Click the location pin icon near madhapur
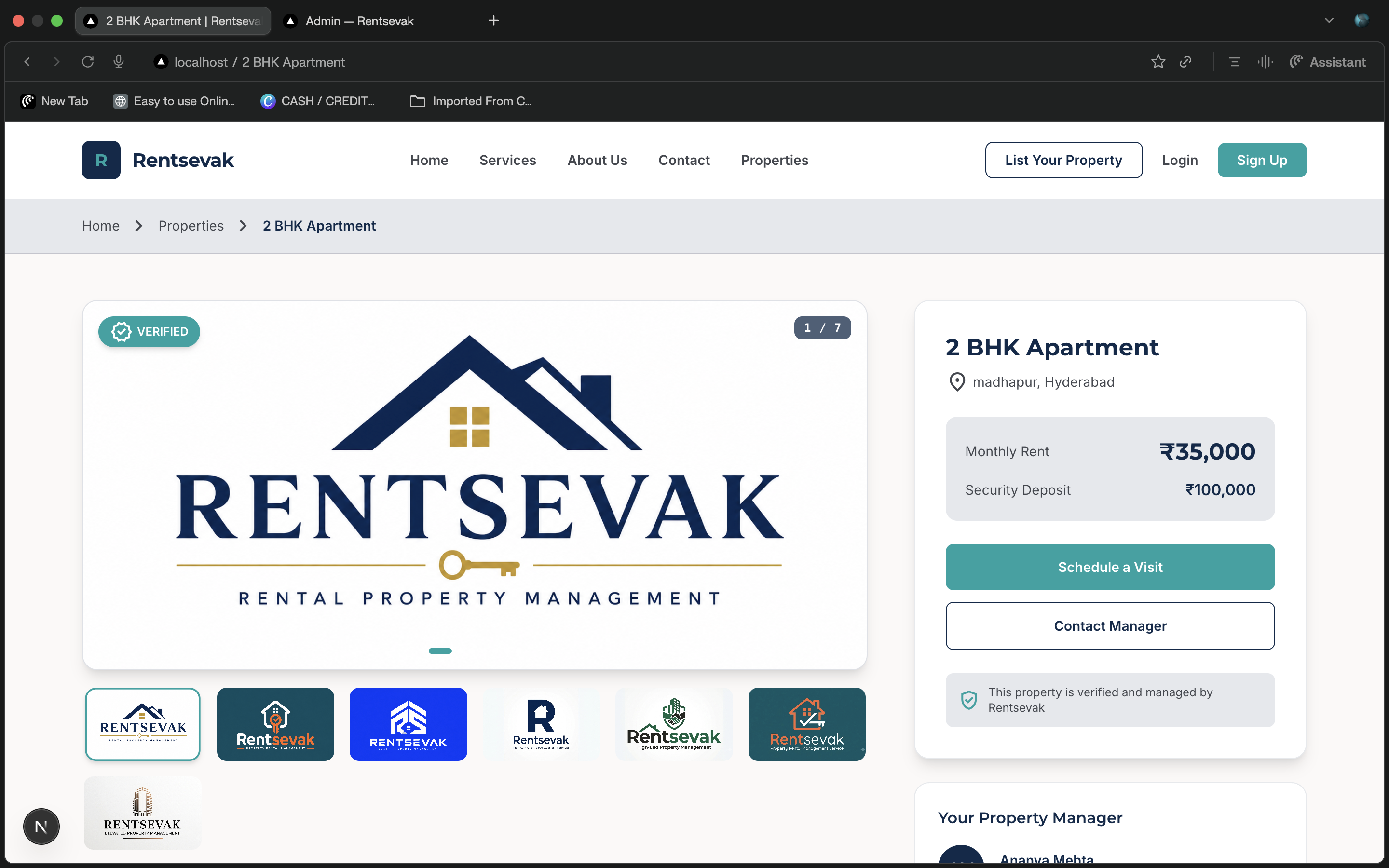The image size is (1389, 868). click(x=957, y=382)
